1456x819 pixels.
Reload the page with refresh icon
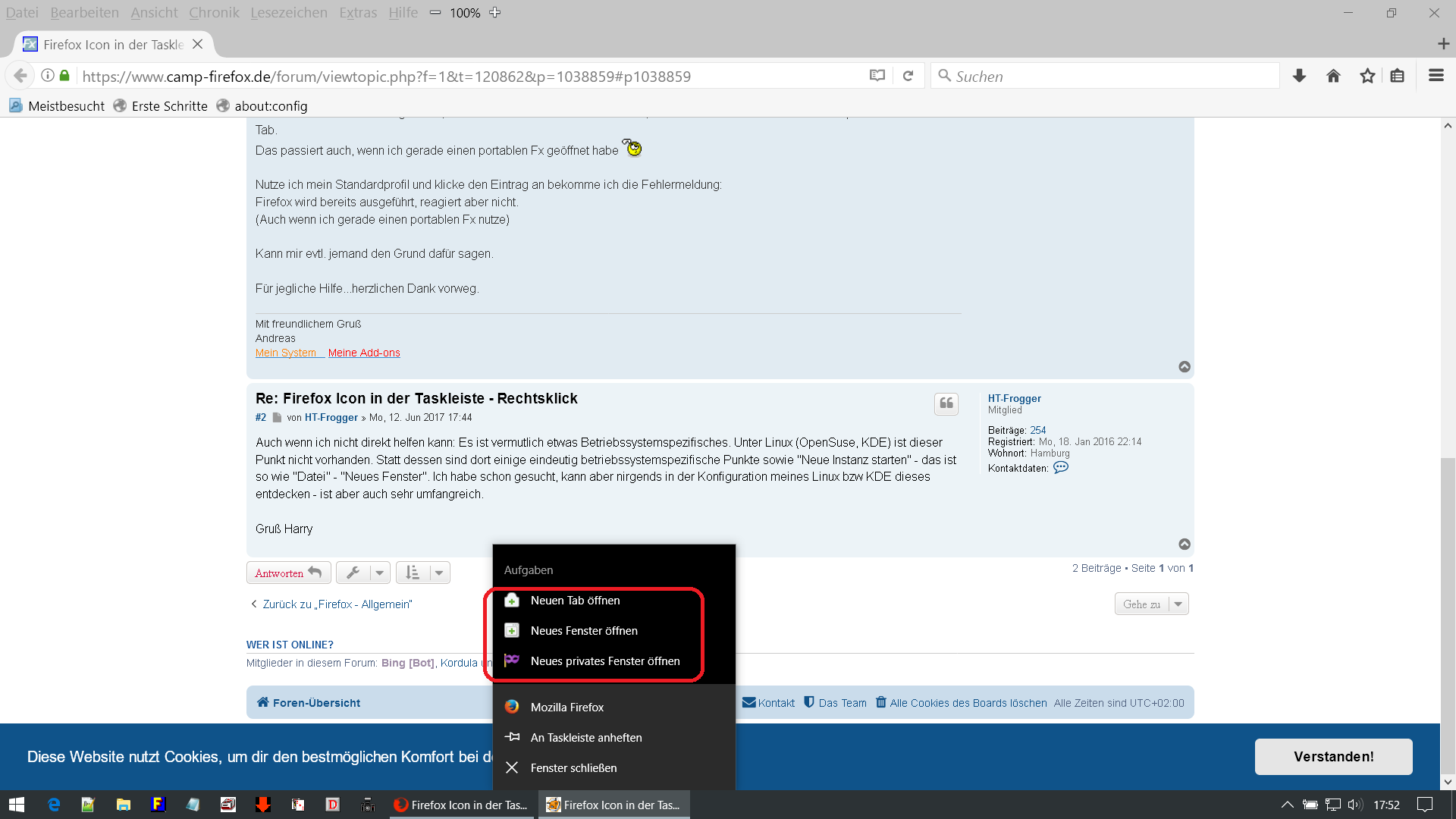pyautogui.click(x=908, y=76)
